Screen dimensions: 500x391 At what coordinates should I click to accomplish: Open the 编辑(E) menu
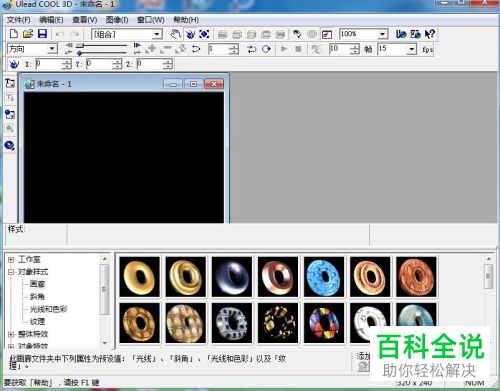pyautogui.click(x=51, y=20)
